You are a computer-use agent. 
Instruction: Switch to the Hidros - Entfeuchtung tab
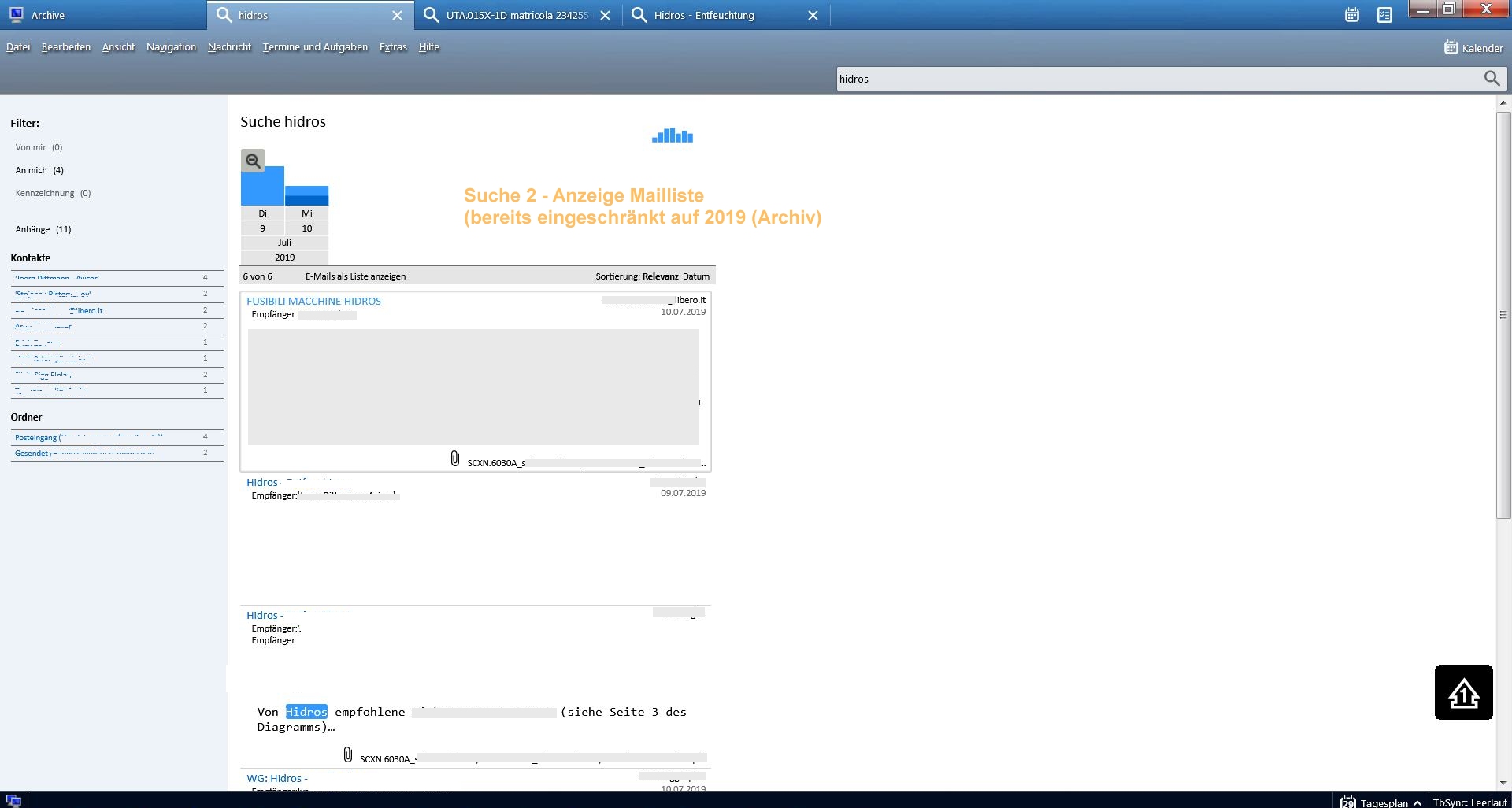click(x=726, y=15)
